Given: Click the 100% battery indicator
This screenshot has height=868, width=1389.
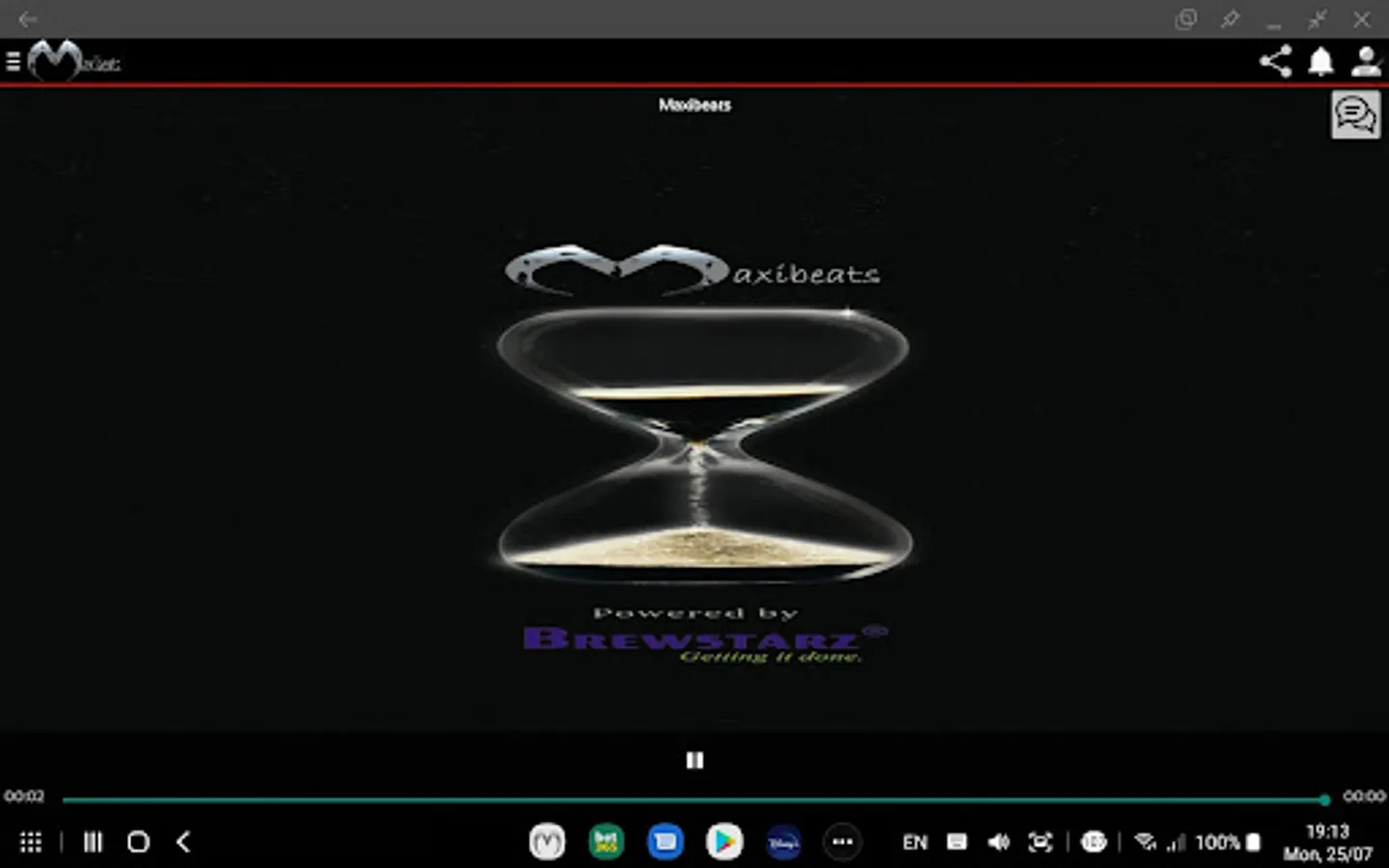Looking at the screenshot, I should pyautogui.click(x=1228, y=842).
